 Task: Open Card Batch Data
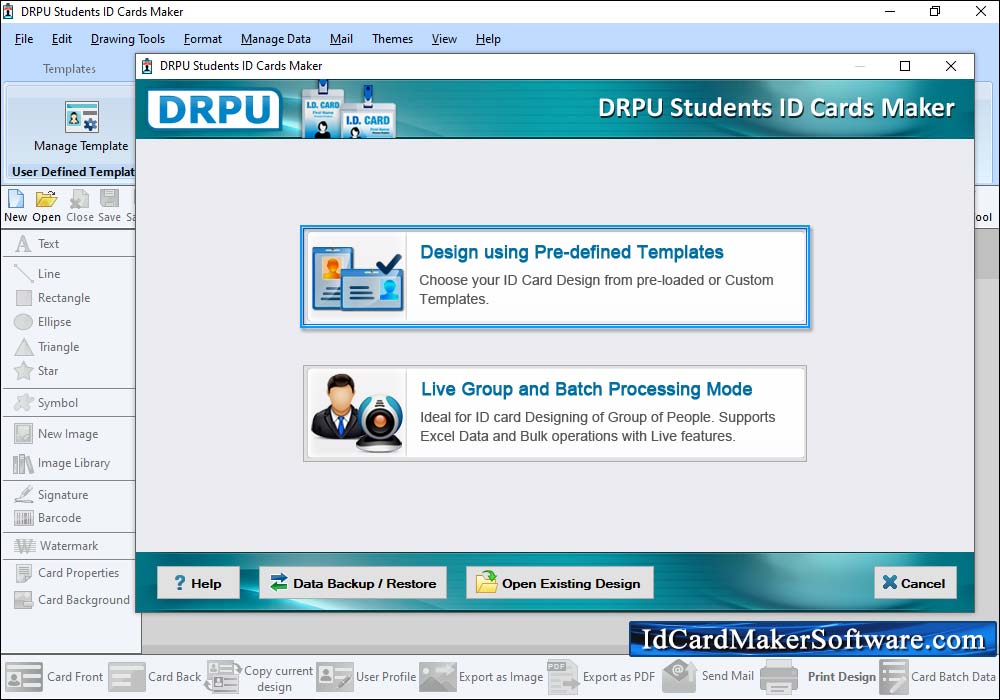click(x=938, y=676)
